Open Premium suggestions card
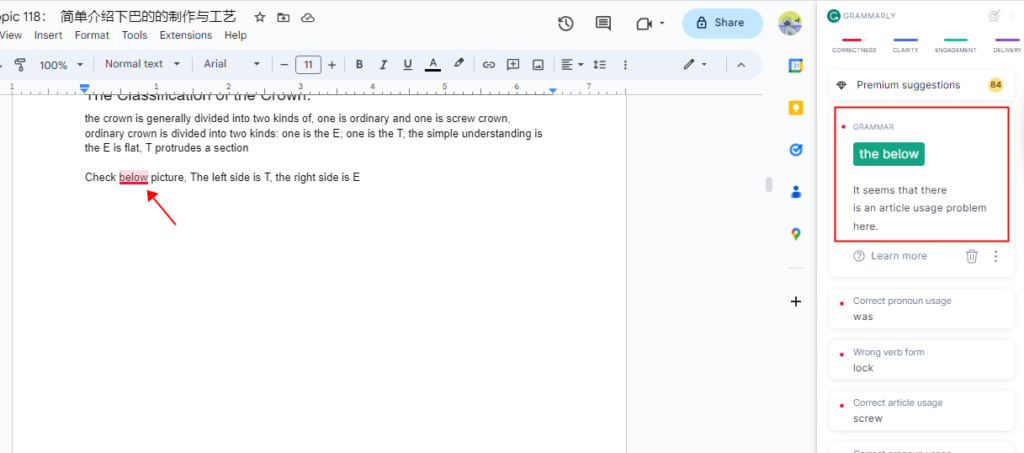 (921, 85)
